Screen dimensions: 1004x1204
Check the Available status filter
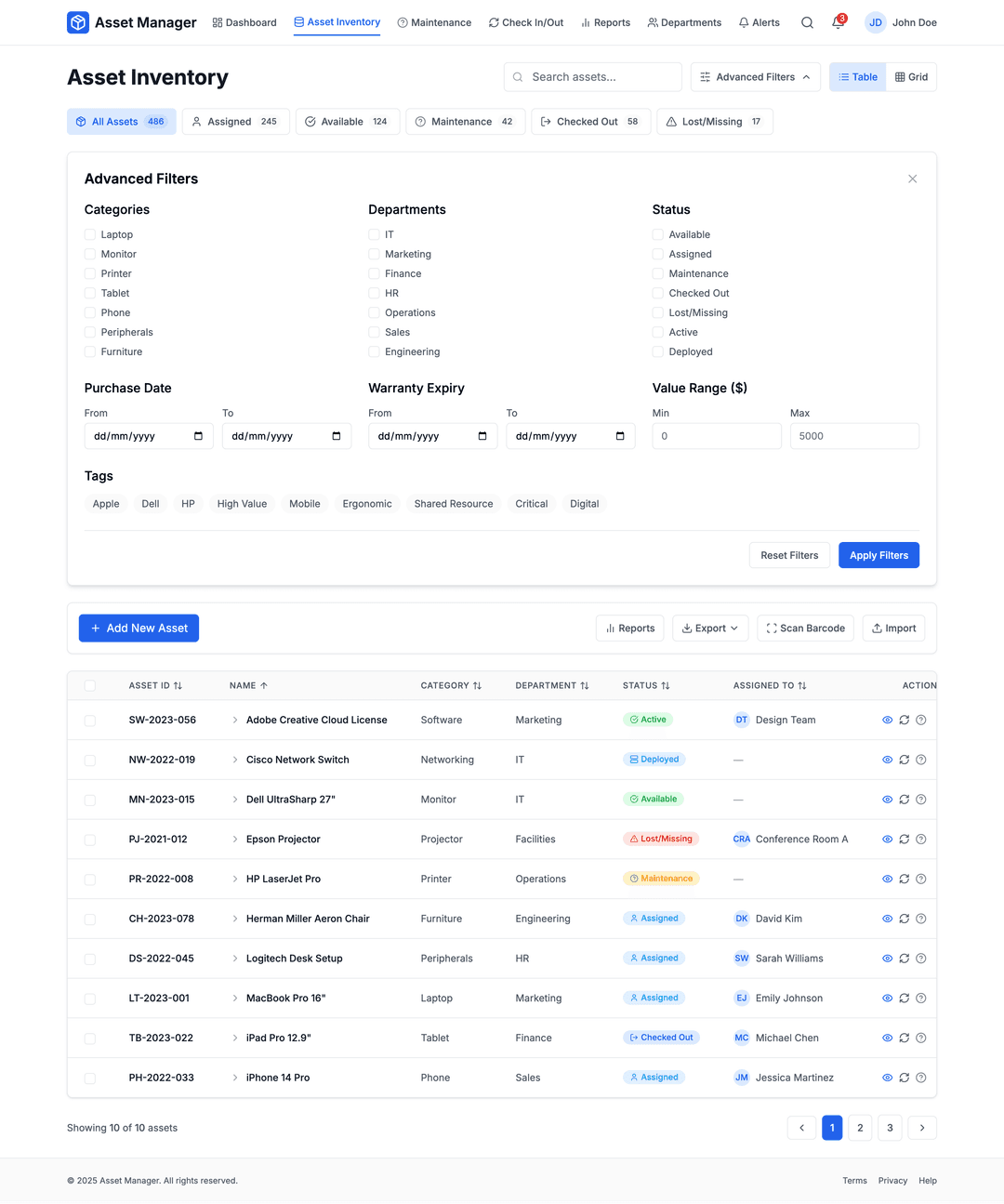pos(657,234)
